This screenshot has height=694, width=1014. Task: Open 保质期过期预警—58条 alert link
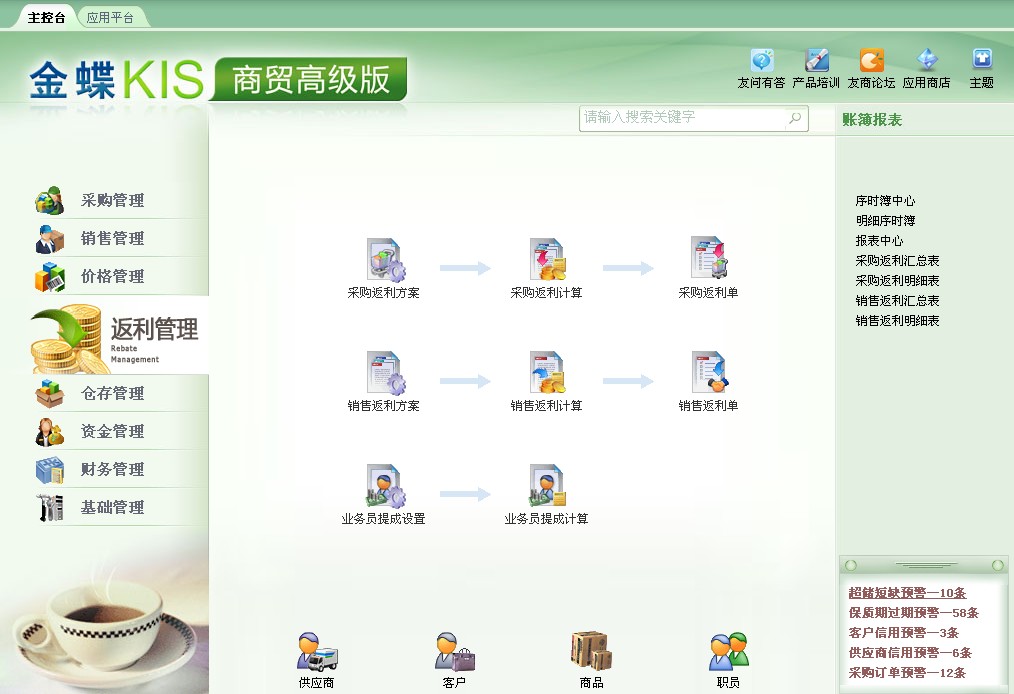[914, 613]
